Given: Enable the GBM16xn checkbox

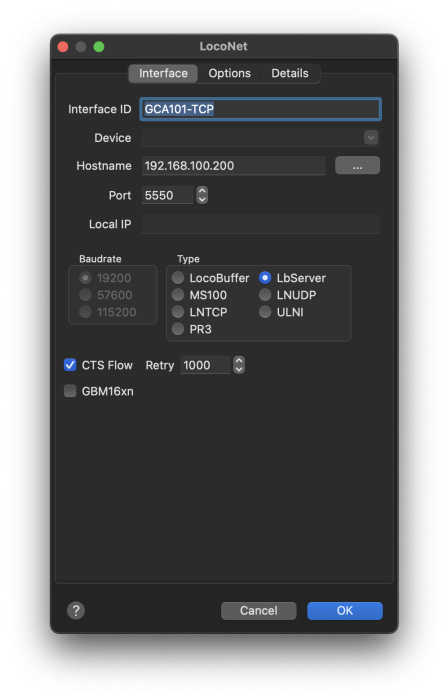Looking at the screenshot, I should point(70,391).
